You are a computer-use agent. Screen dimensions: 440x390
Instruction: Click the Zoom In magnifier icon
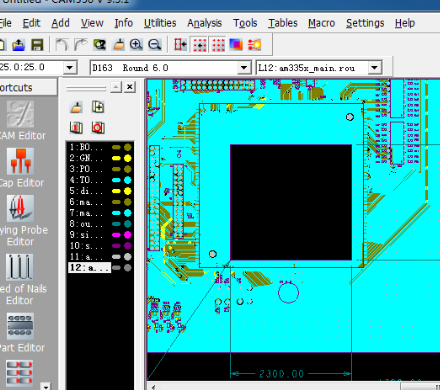click(136, 44)
